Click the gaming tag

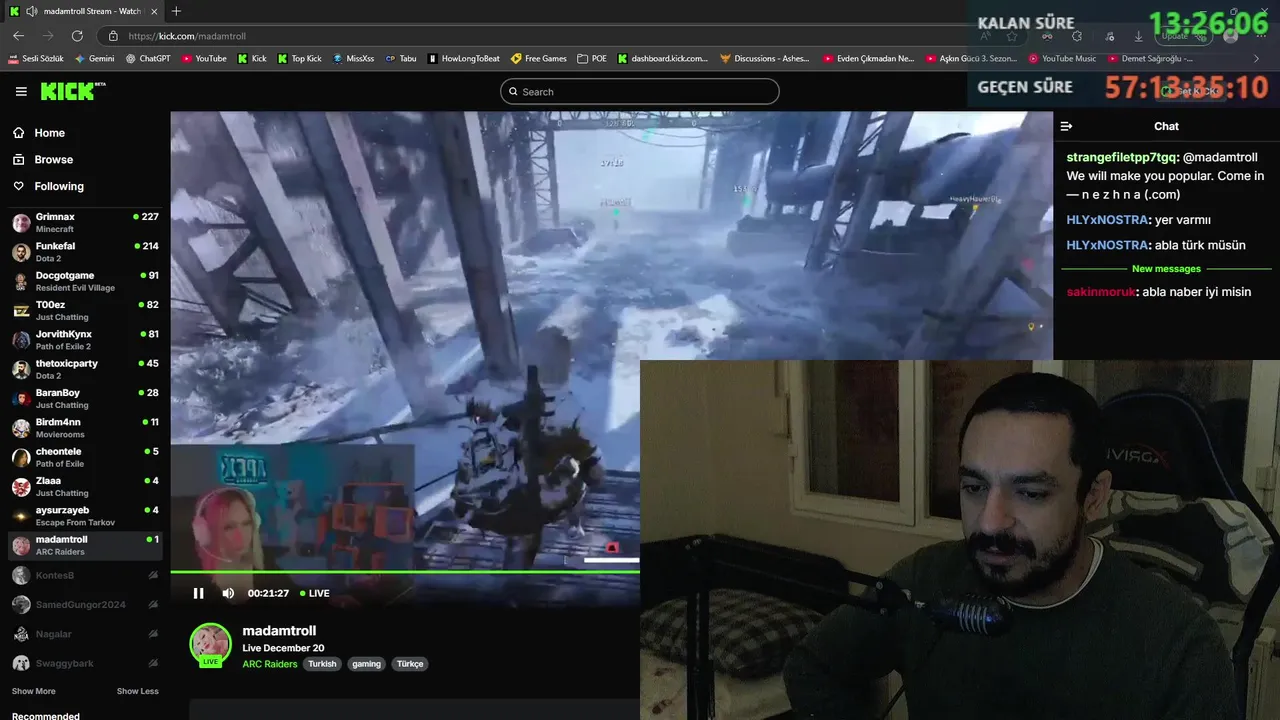point(366,664)
